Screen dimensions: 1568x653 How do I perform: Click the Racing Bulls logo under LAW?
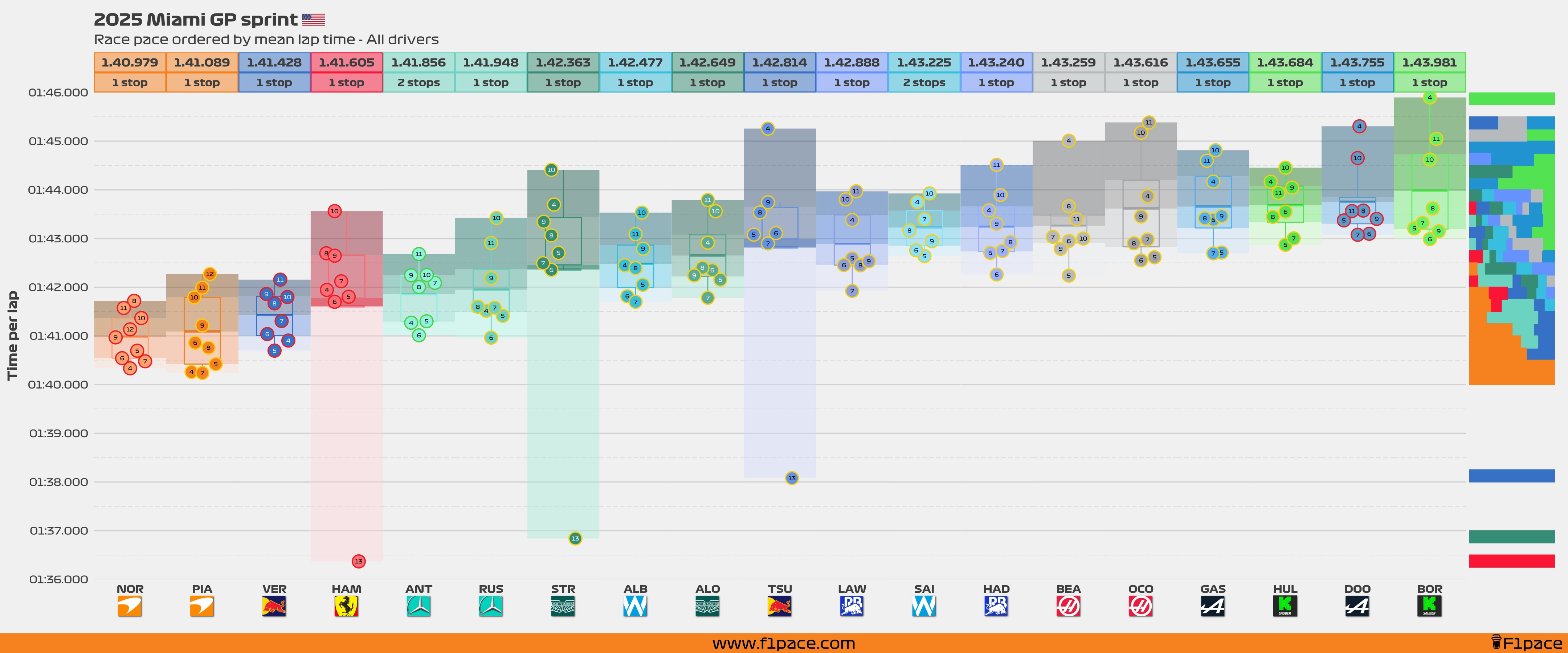tap(852, 606)
